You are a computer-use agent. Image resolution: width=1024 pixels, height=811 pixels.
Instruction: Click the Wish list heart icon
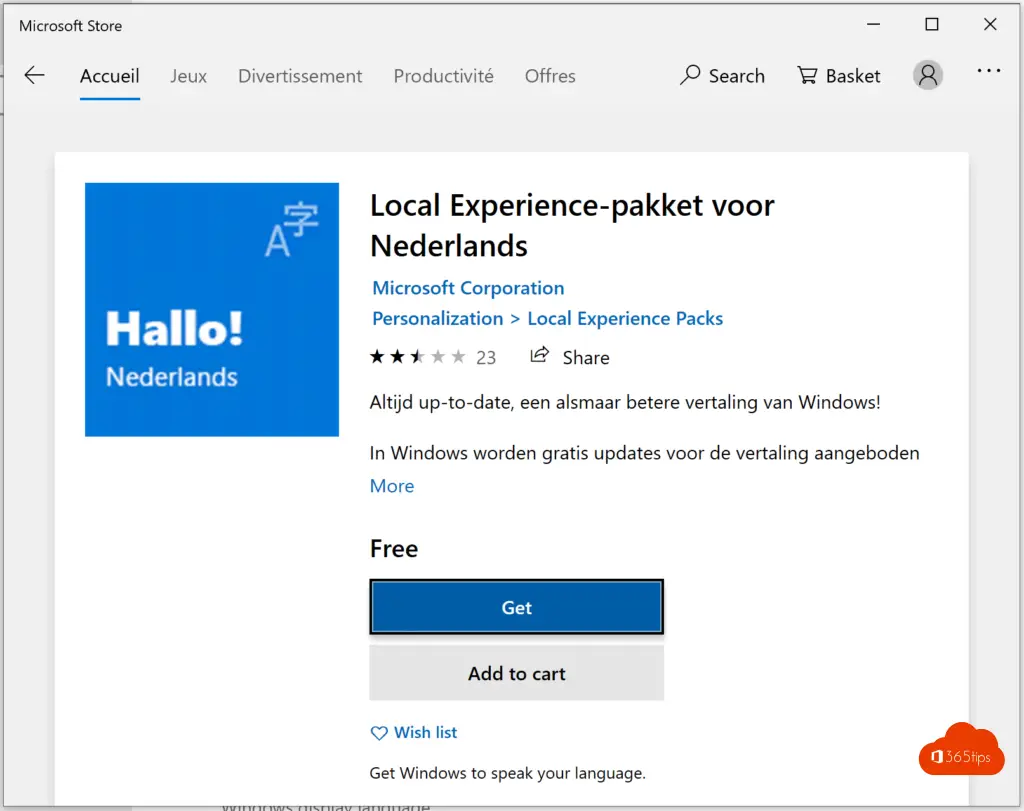point(379,733)
